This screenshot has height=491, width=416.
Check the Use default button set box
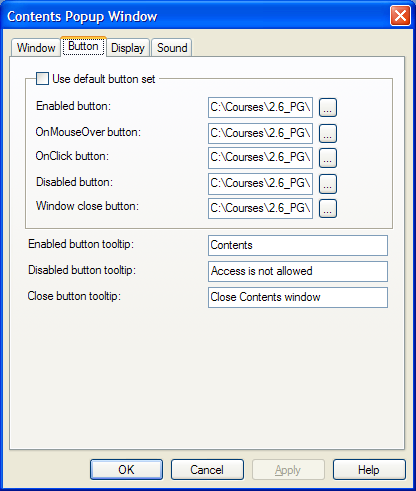coord(42,79)
